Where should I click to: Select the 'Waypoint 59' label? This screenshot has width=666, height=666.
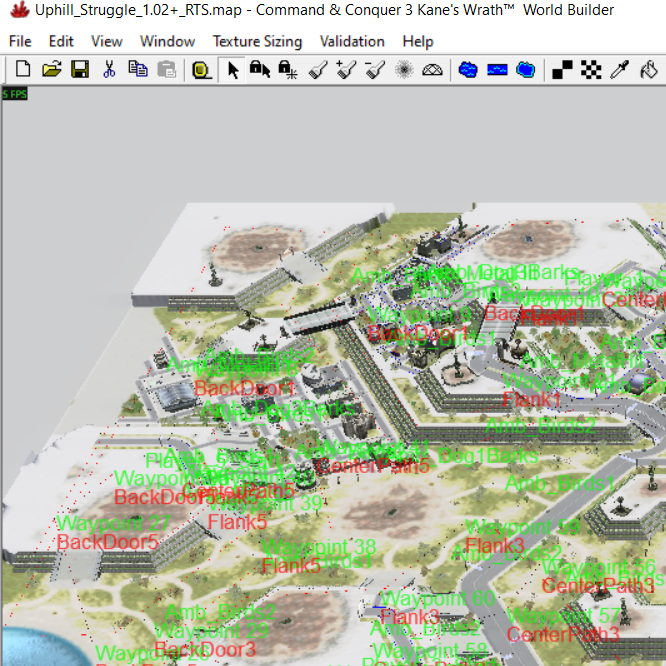523,527
